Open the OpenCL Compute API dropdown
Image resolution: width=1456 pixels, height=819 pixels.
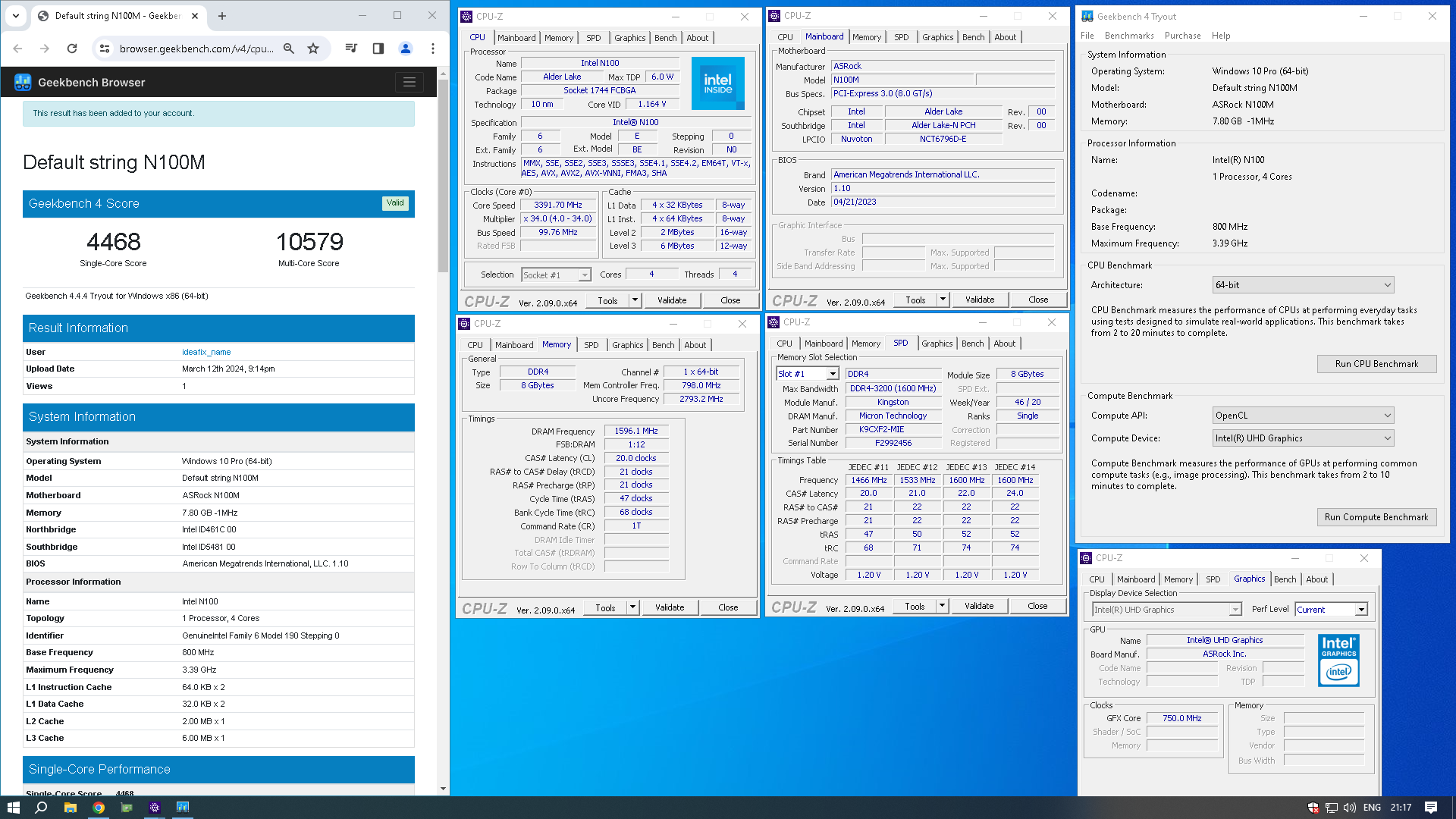1303,416
